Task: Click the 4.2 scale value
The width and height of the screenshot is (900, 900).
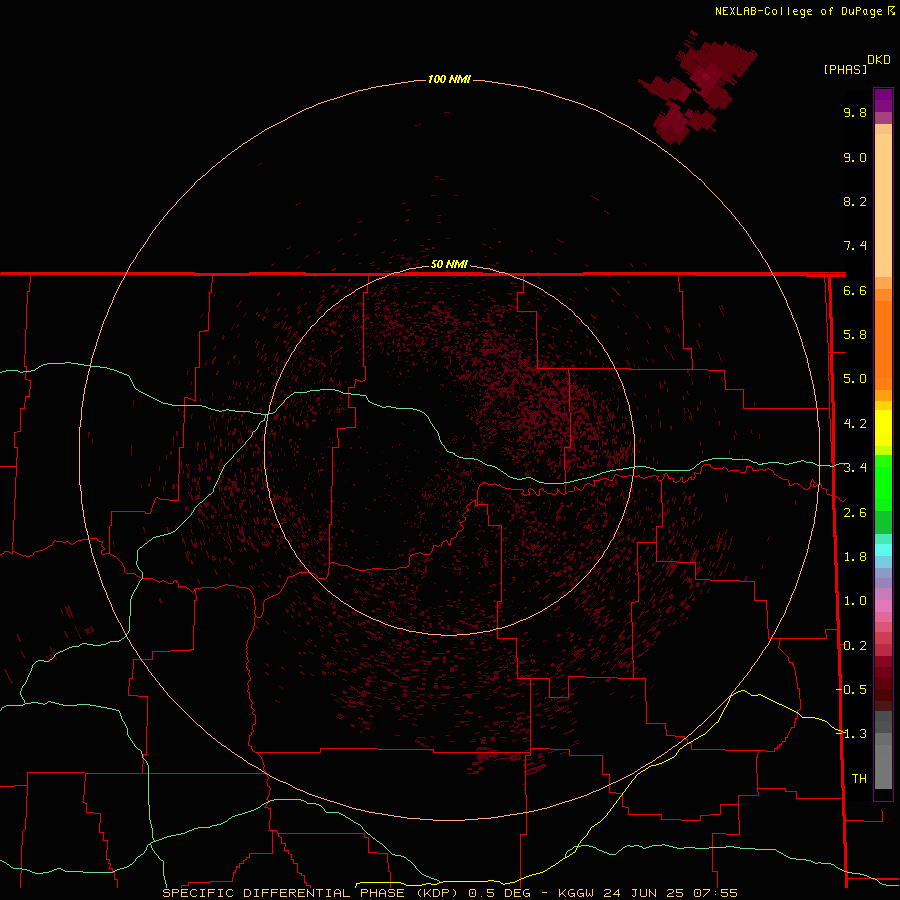Action: coord(855,424)
